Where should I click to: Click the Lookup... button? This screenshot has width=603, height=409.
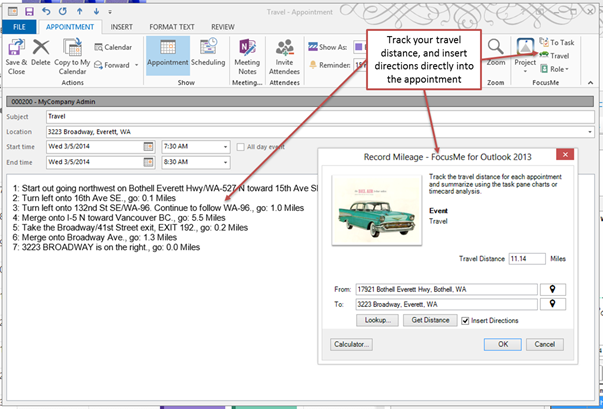tap(377, 320)
